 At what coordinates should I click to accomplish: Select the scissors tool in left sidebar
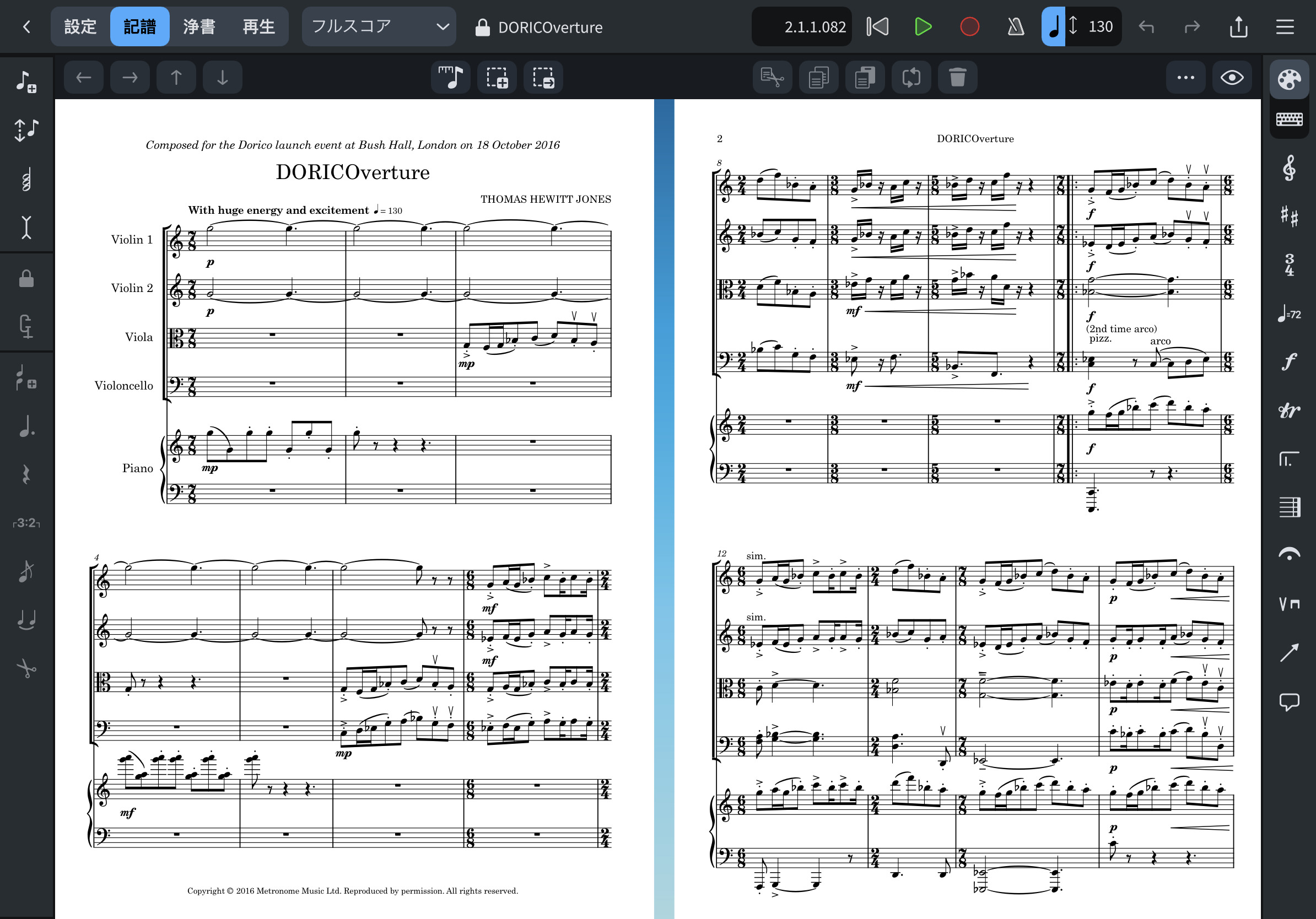point(26,668)
